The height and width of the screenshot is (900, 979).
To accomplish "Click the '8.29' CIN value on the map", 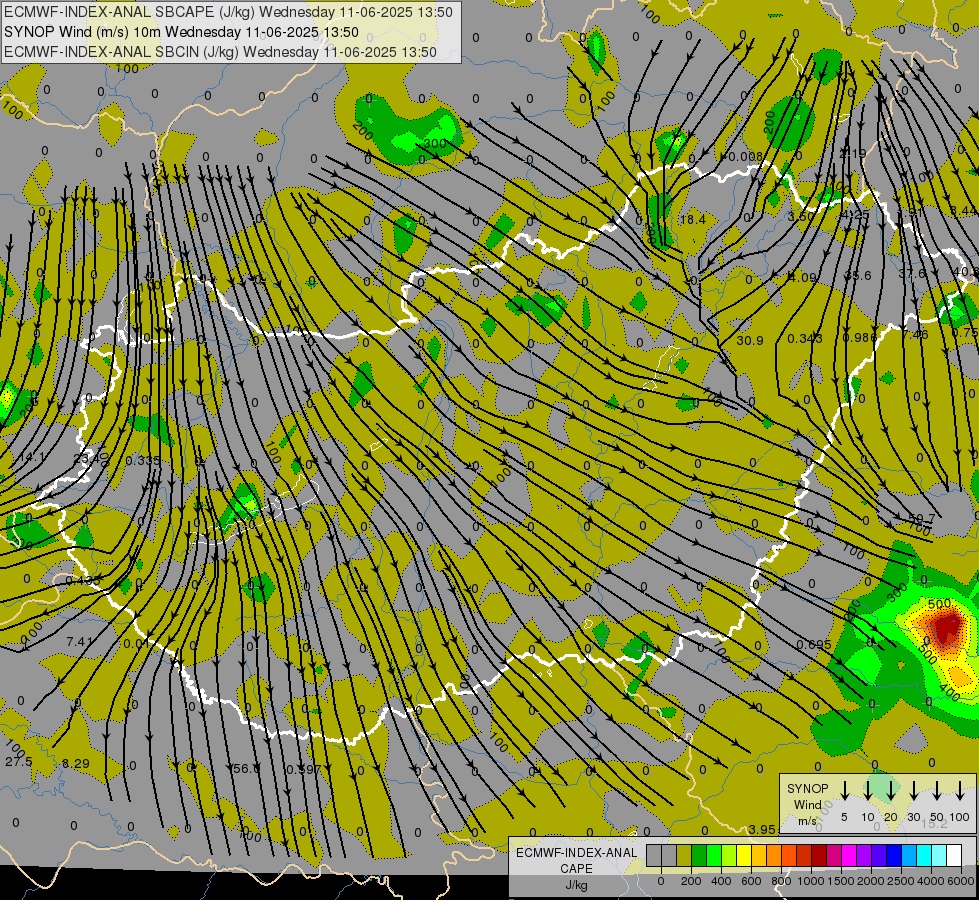I will coord(76,763).
